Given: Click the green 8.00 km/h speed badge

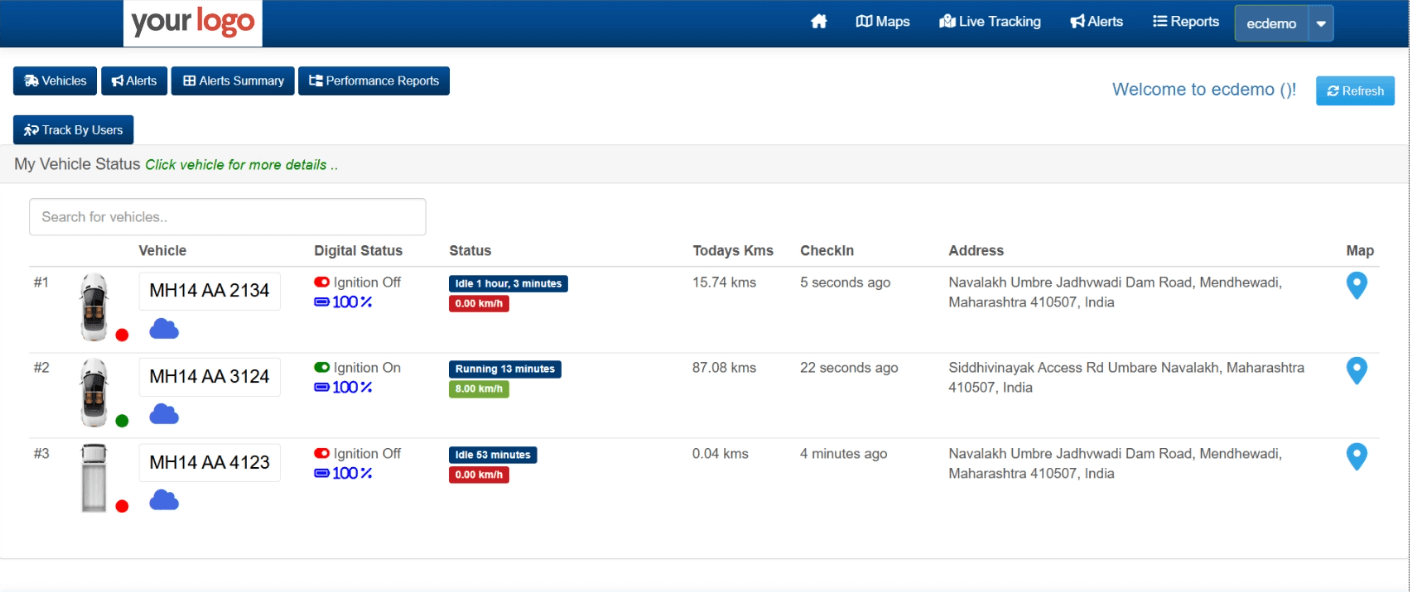Looking at the screenshot, I should point(479,390).
